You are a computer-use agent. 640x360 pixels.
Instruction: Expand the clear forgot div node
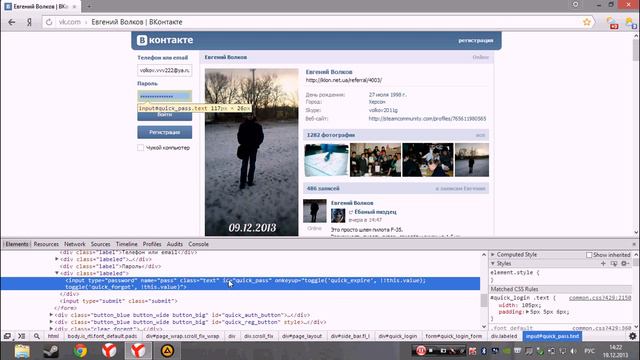pos(51,328)
